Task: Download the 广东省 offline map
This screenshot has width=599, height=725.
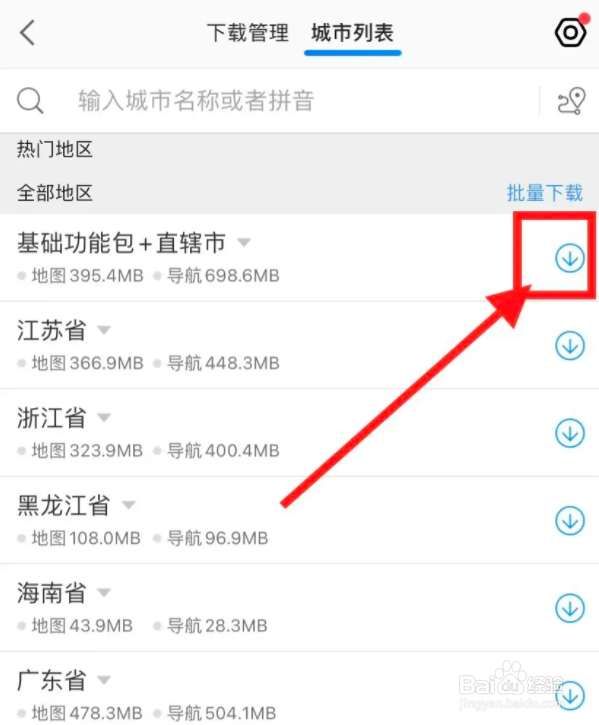Action: 569,695
